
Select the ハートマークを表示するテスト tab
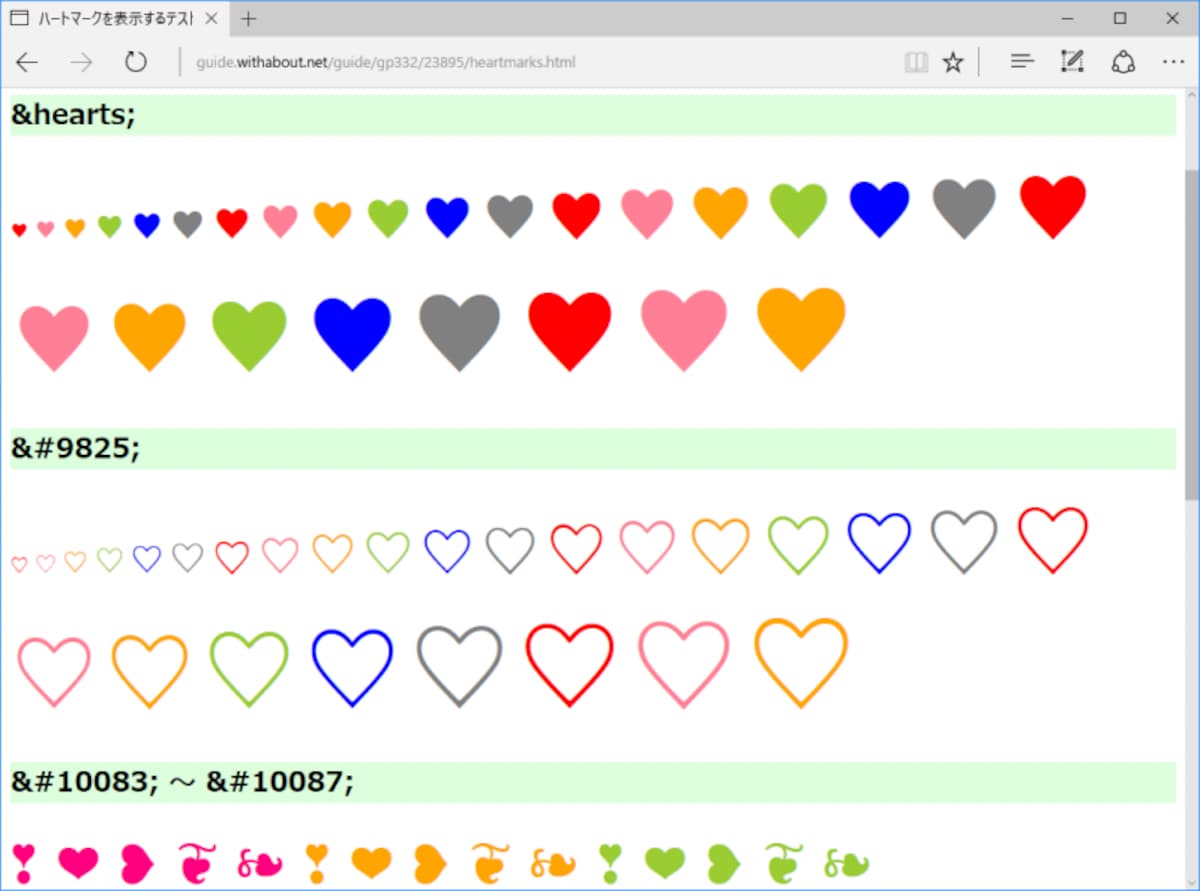point(114,18)
